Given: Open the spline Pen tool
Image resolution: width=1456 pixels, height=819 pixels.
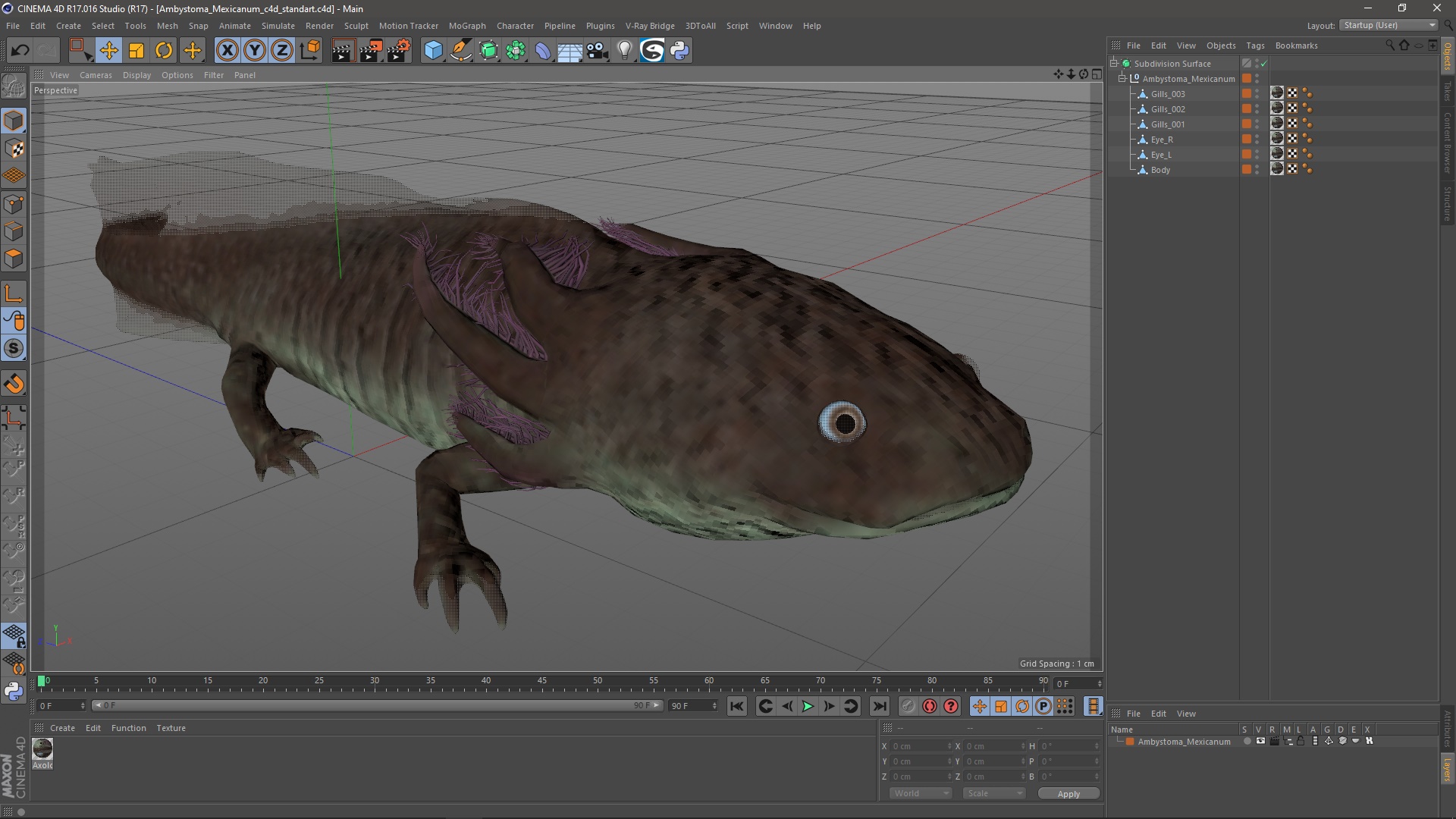Looking at the screenshot, I should point(461,51).
